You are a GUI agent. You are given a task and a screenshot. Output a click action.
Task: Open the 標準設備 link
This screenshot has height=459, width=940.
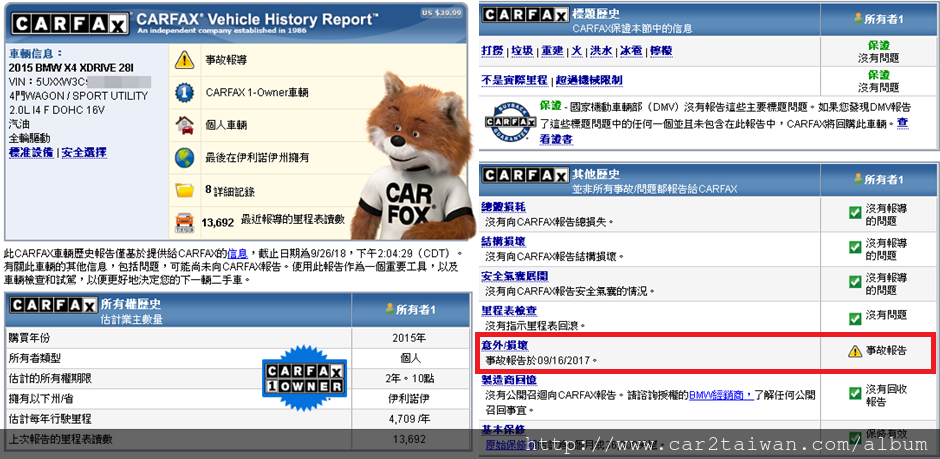coord(31,152)
